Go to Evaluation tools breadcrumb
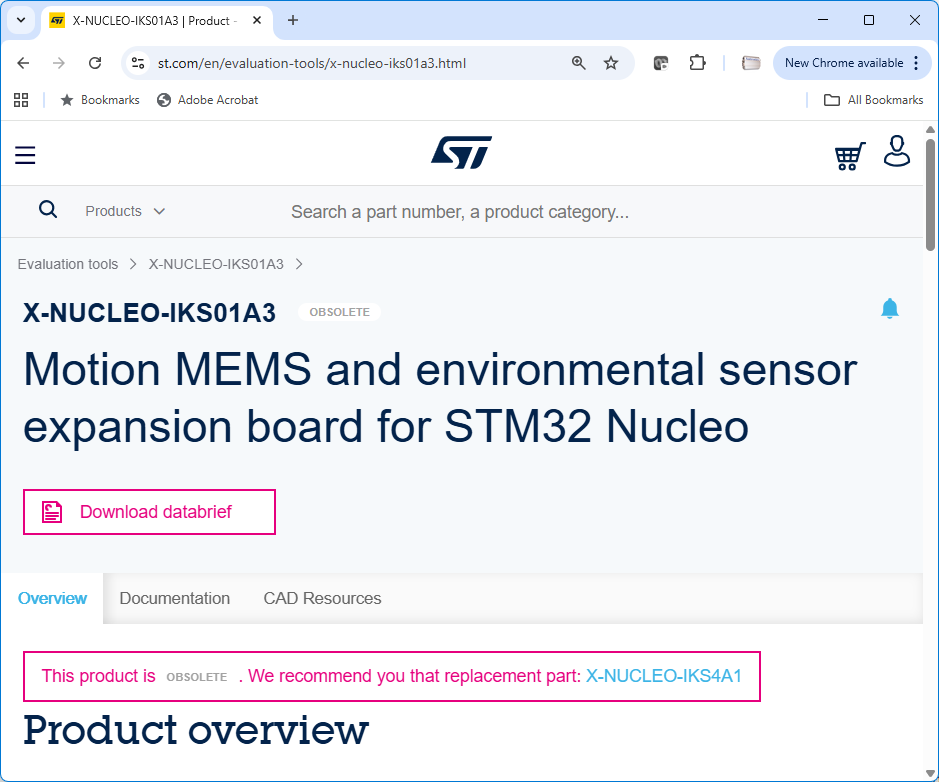 coord(68,265)
